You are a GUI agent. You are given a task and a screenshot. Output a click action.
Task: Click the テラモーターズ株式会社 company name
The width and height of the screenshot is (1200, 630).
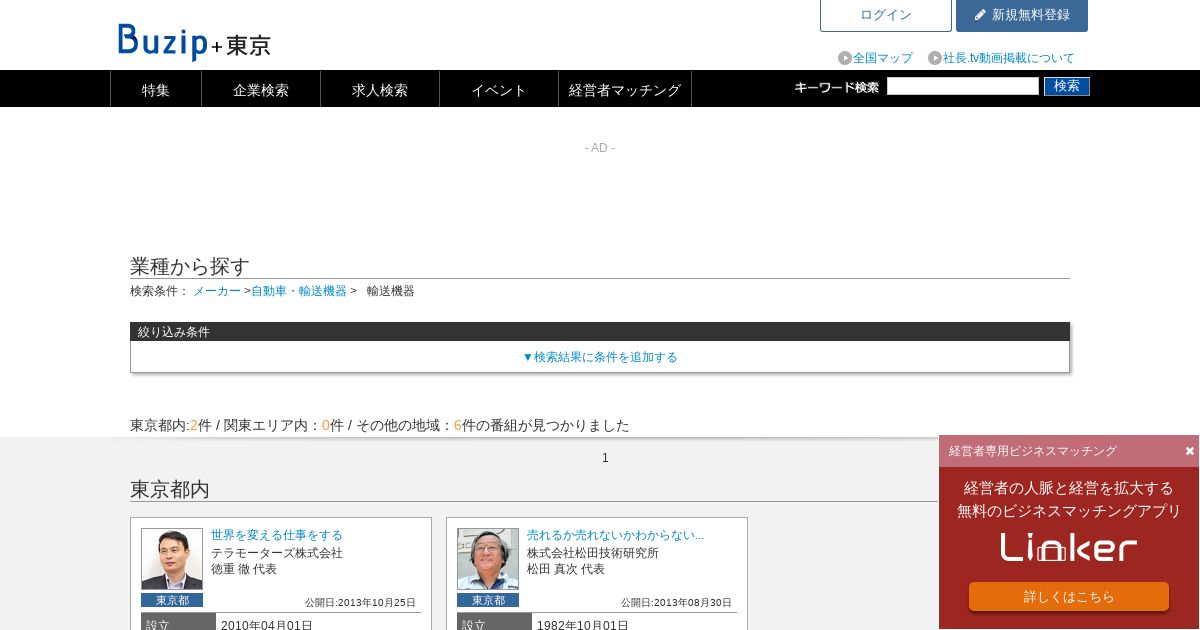pos(277,553)
